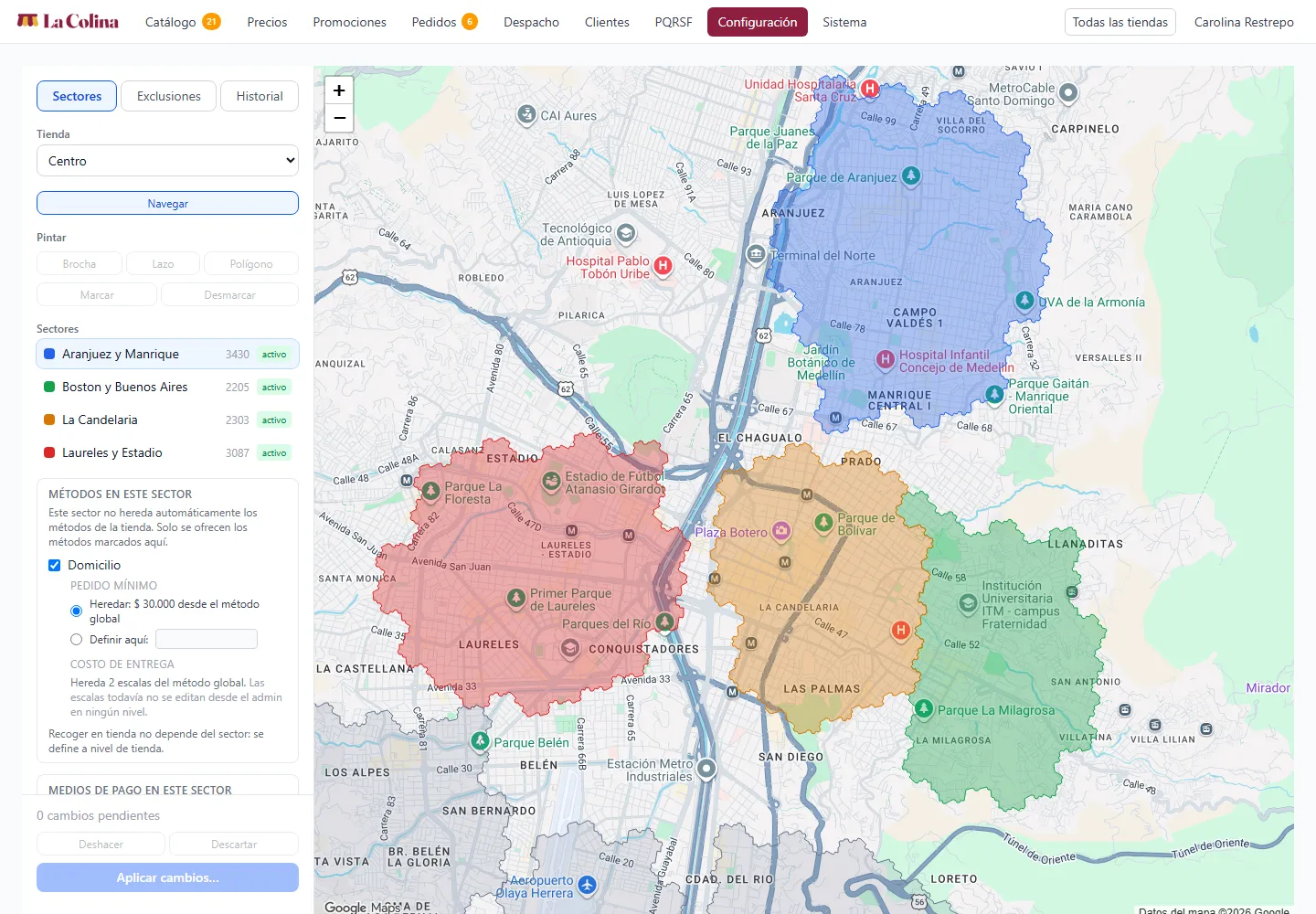The image size is (1316, 914).
Task: Click the Aeropuerto Olaya Herrera plane icon
Action: click(x=587, y=885)
